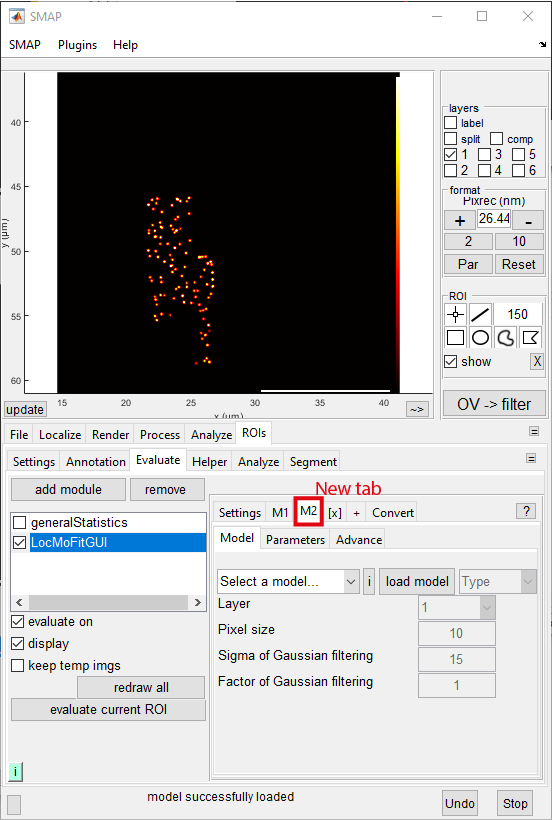
Task: Select the polygon ROI tool
Action: [530, 338]
